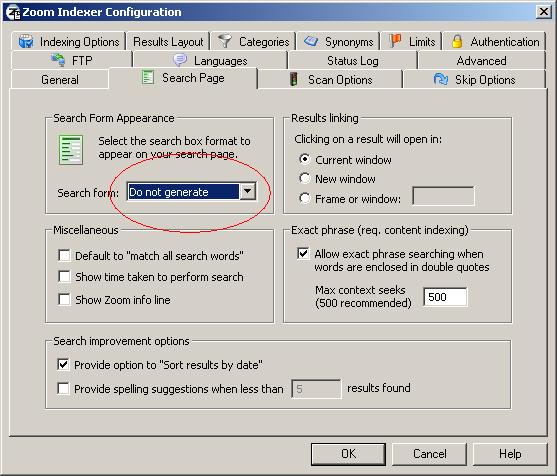
Task: Click the Languages speech bubble icon
Action: 180,60
